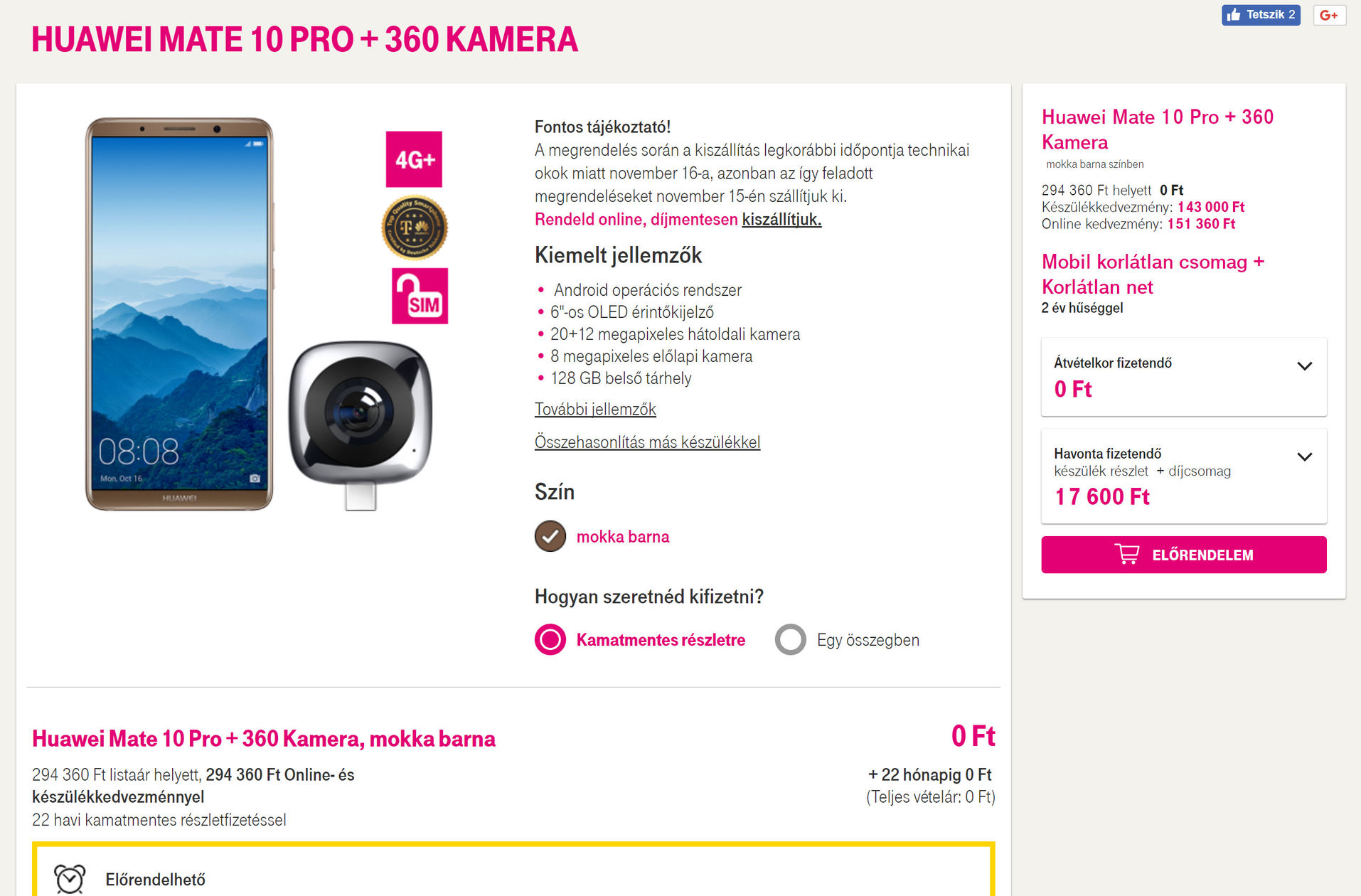
Task: Click the Google Plus share icon
Action: pyautogui.click(x=1329, y=15)
